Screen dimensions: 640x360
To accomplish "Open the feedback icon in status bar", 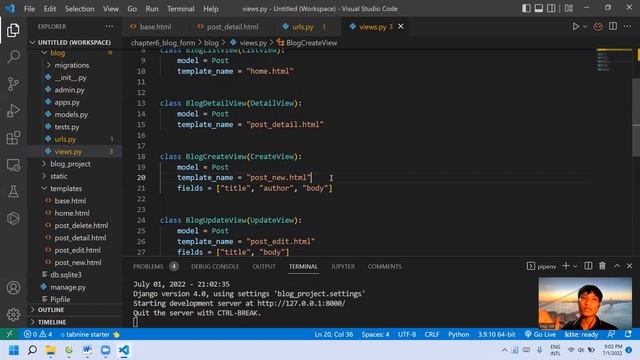I will 611,334.
